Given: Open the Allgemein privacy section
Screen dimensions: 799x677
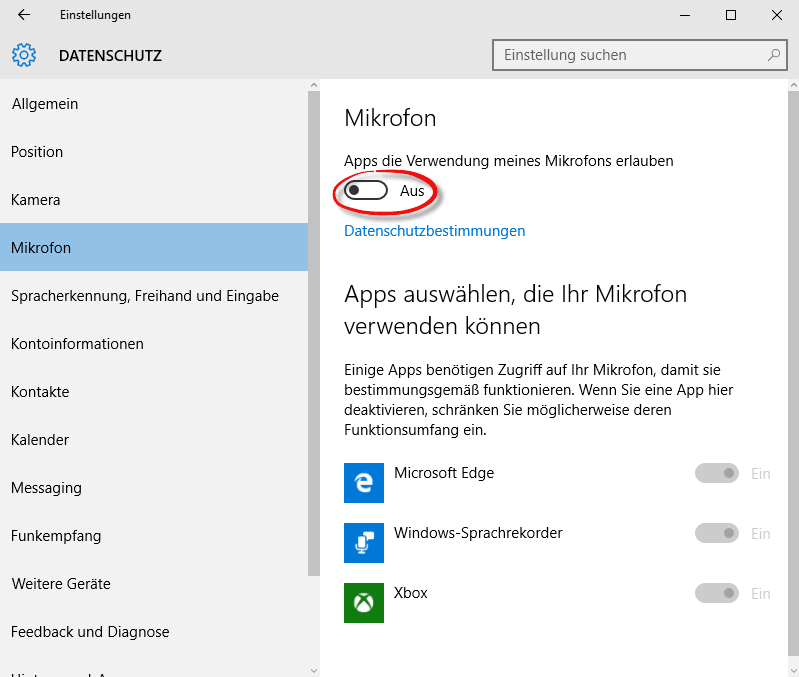Looking at the screenshot, I should (x=45, y=104).
